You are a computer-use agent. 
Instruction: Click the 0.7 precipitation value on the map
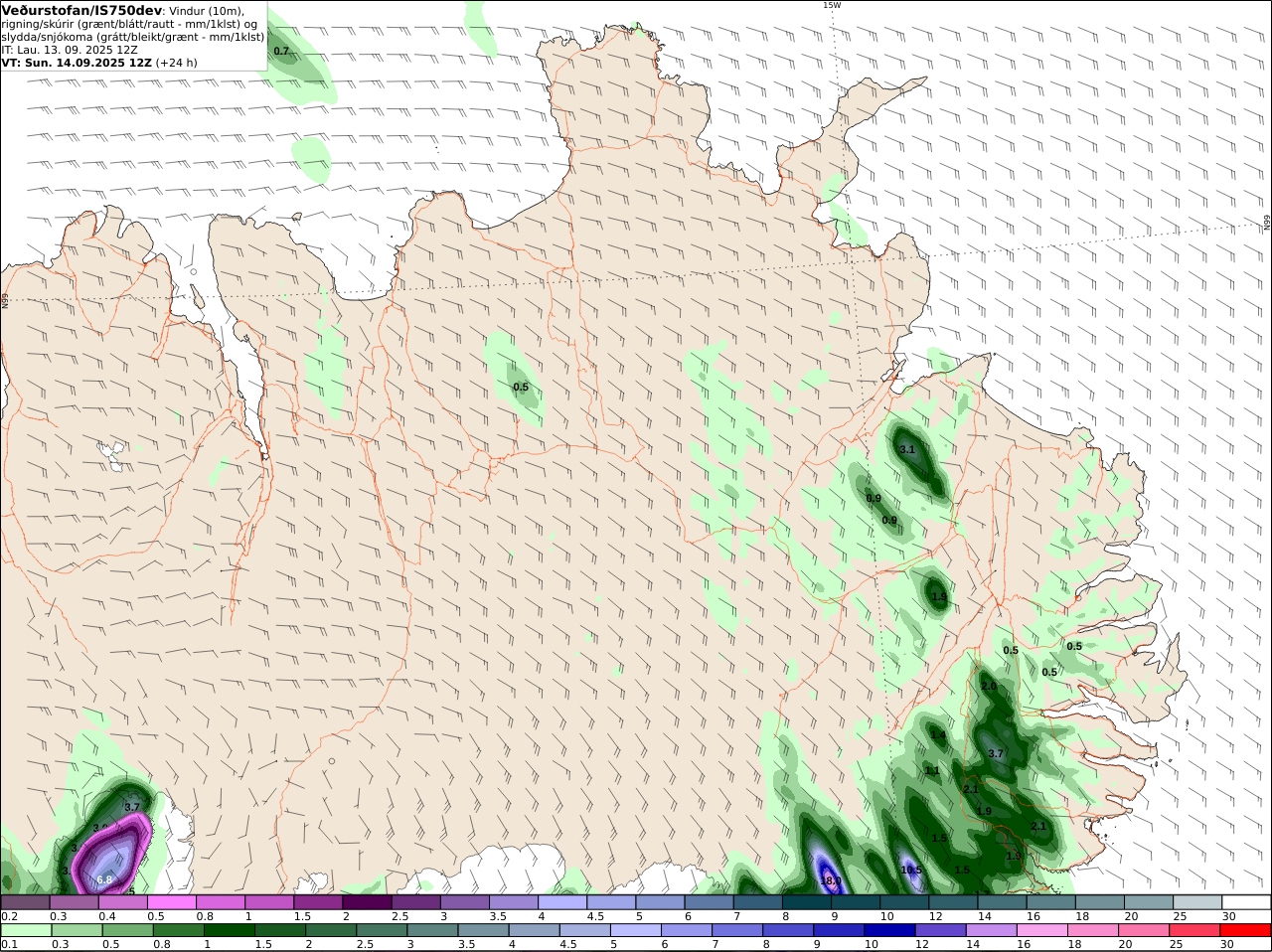point(281,51)
